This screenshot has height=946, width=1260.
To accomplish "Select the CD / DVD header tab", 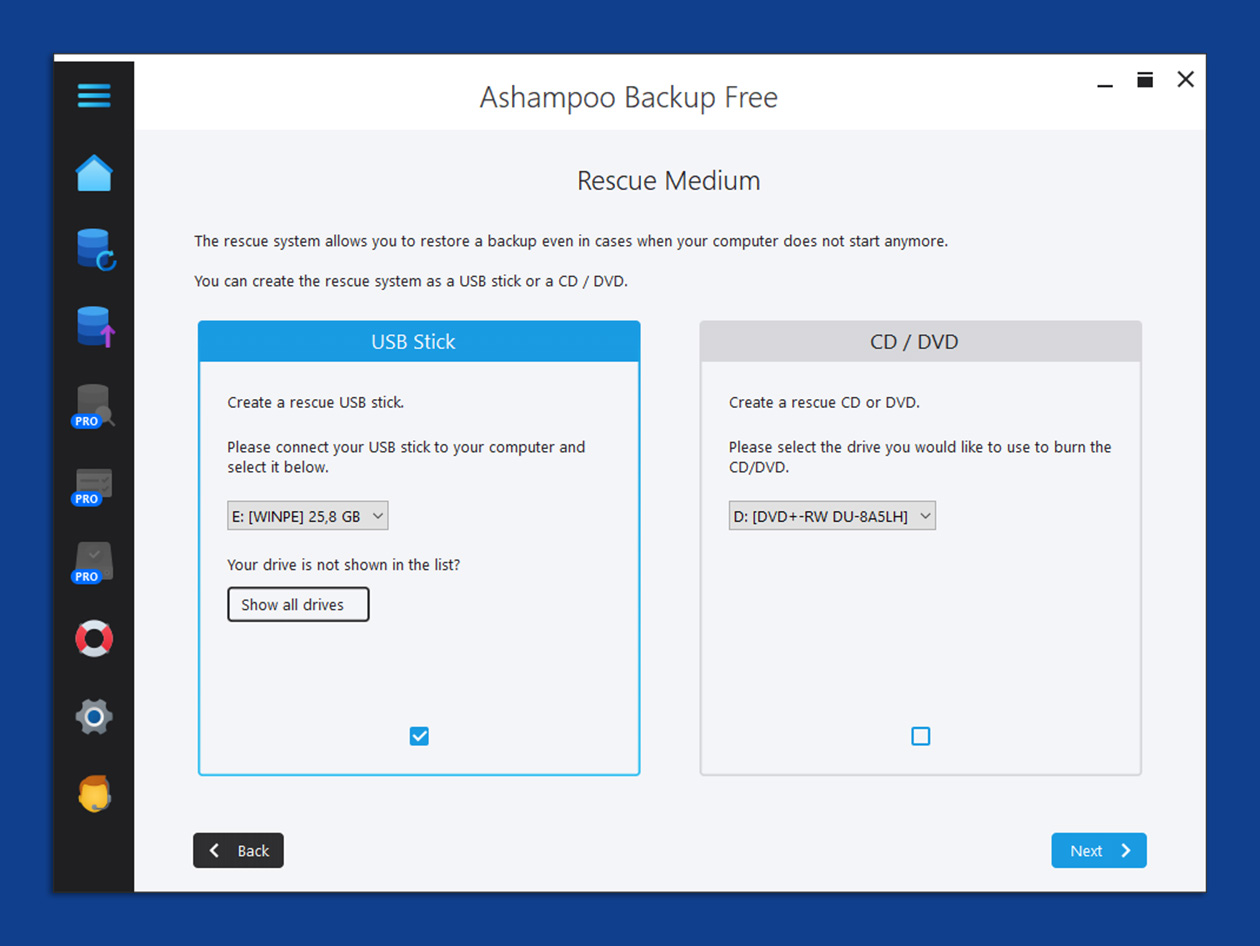I will [921, 341].
